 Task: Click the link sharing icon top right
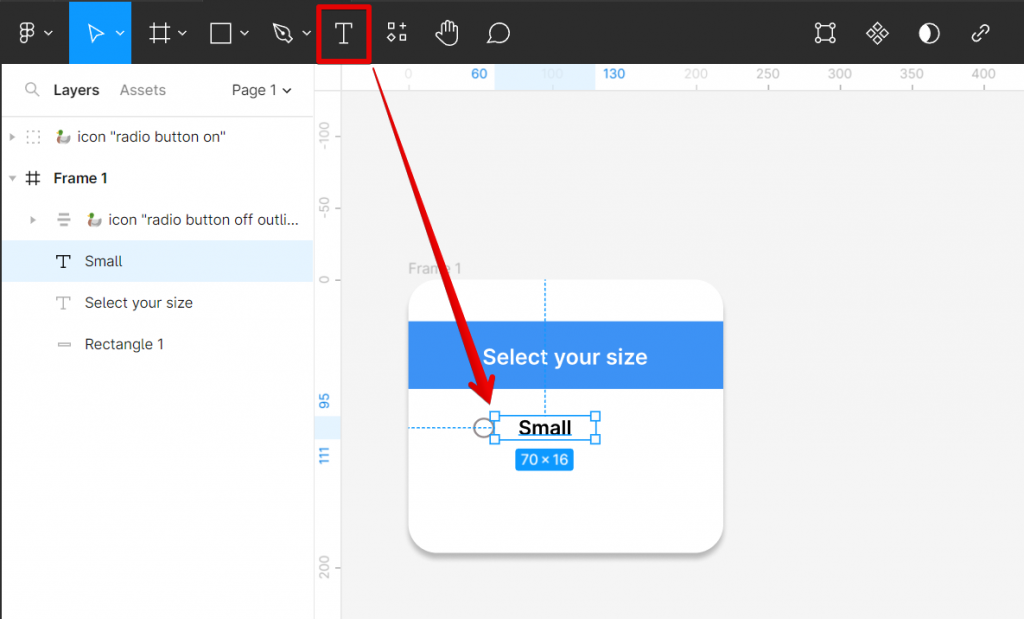pos(980,33)
